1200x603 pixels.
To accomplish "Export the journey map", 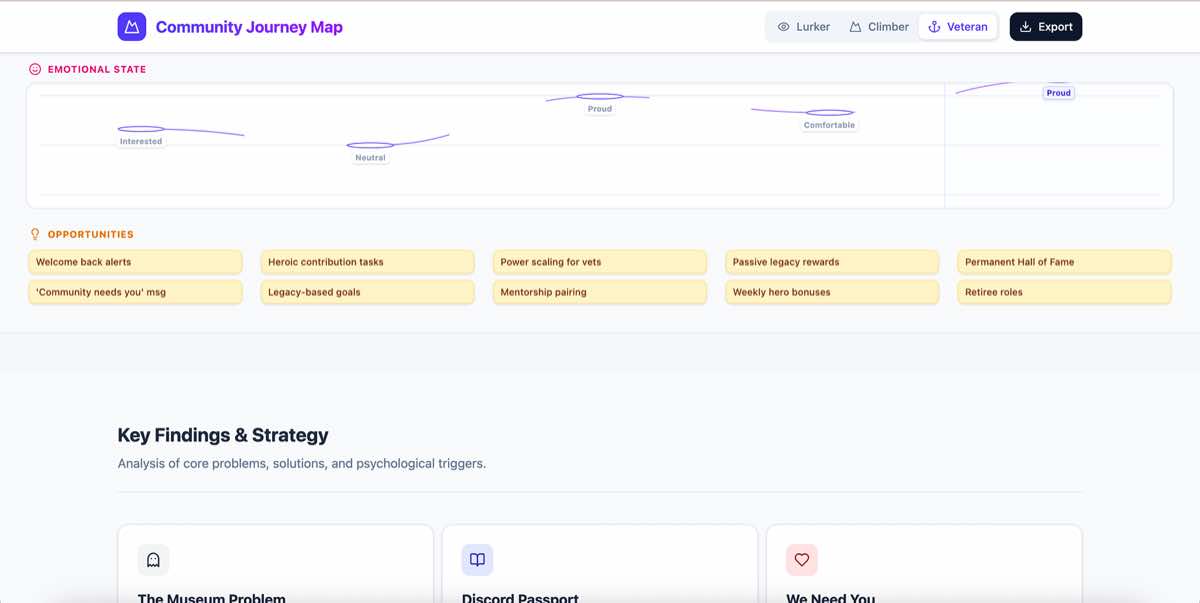I will click(1045, 27).
